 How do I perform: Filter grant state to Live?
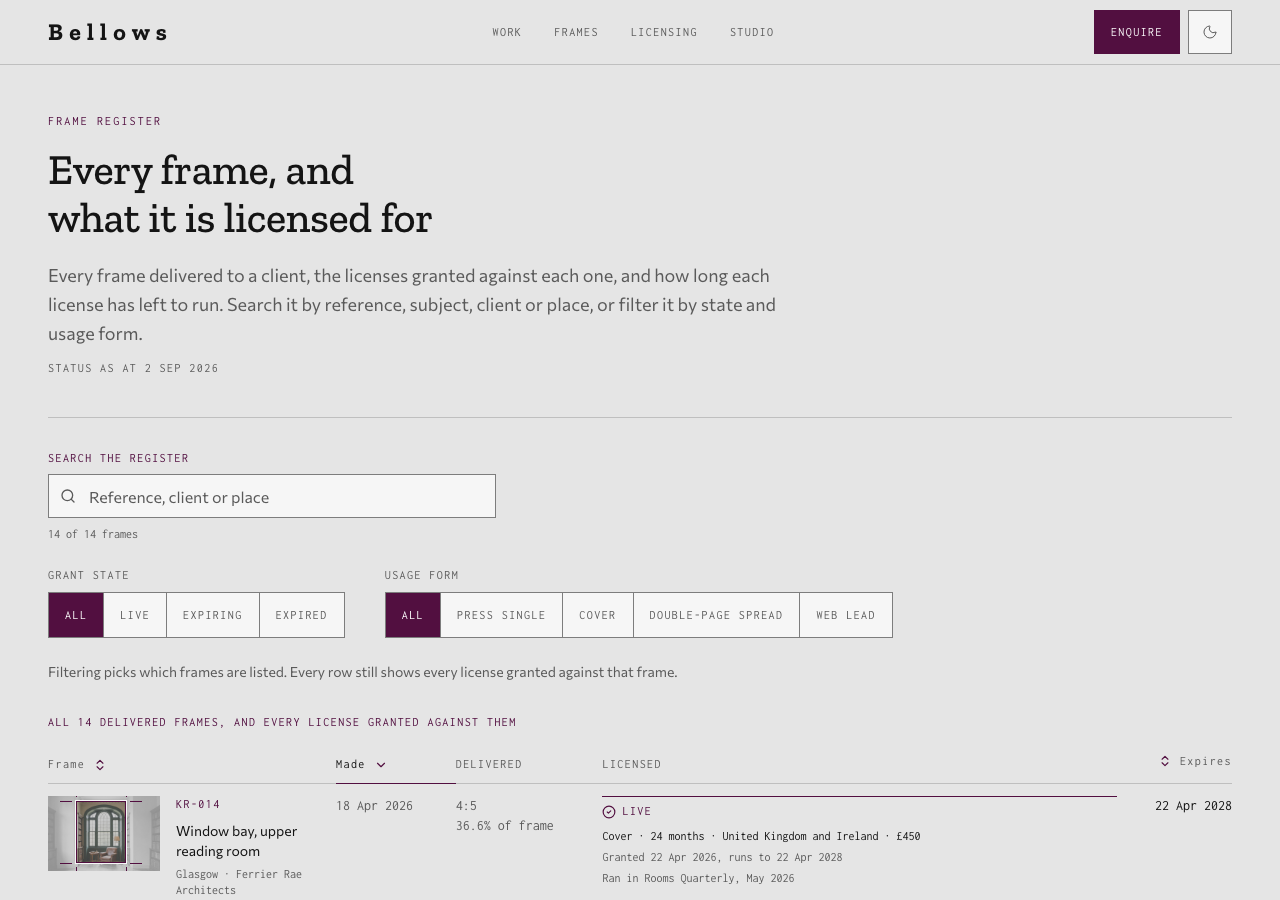(x=135, y=615)
